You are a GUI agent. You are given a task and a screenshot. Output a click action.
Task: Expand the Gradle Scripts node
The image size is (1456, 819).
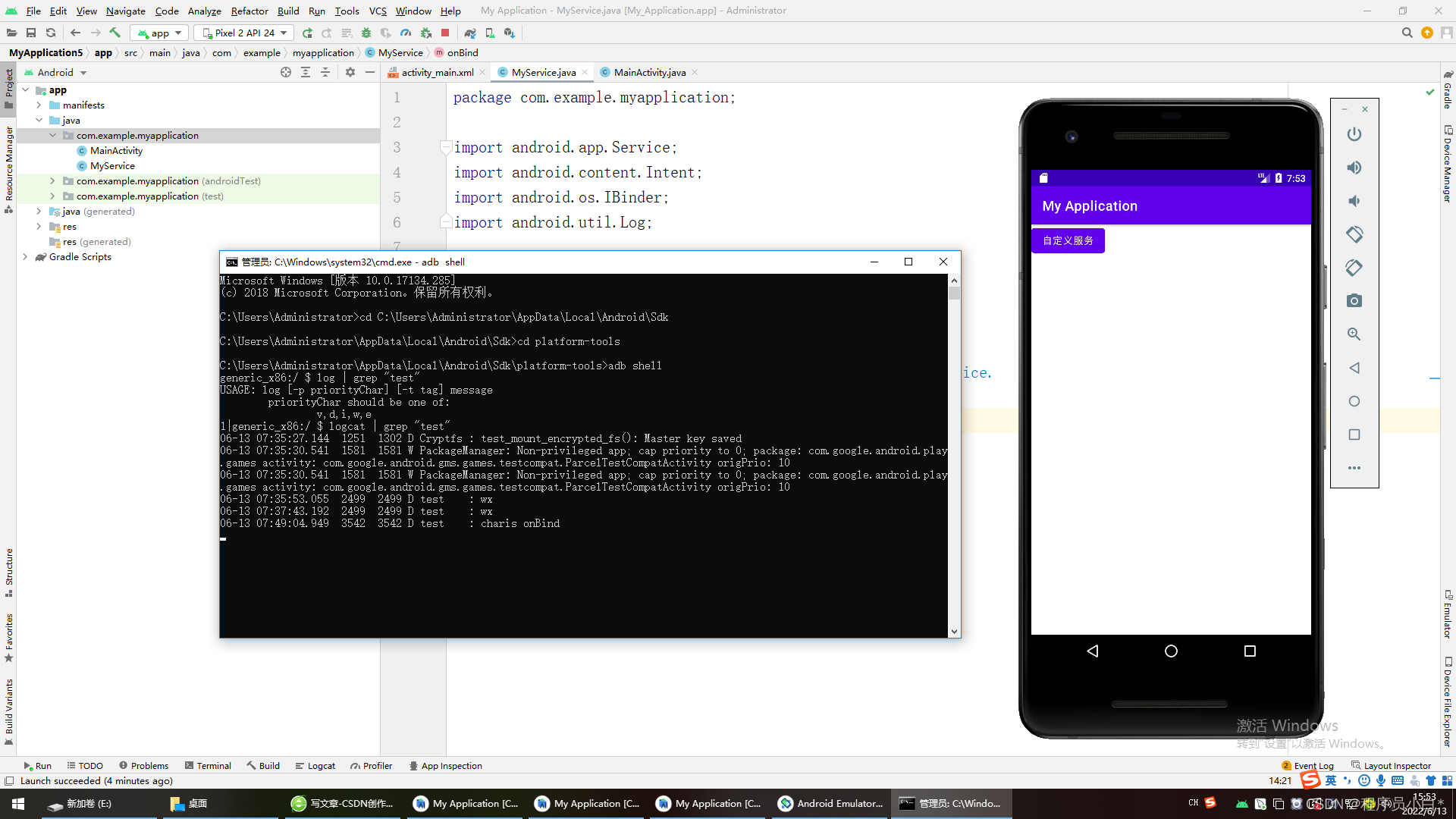[25, 257]
